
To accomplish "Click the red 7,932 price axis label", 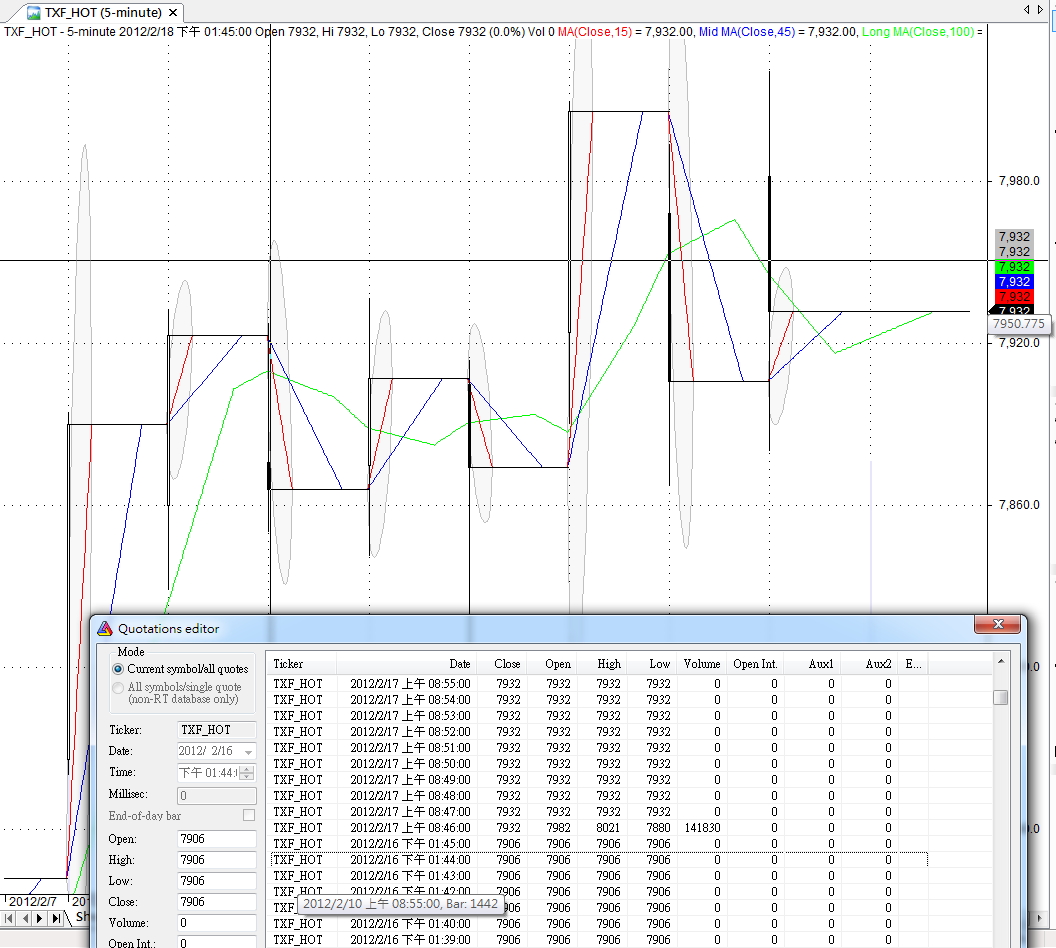I will pyautogui.click(x=1014, y=296).
